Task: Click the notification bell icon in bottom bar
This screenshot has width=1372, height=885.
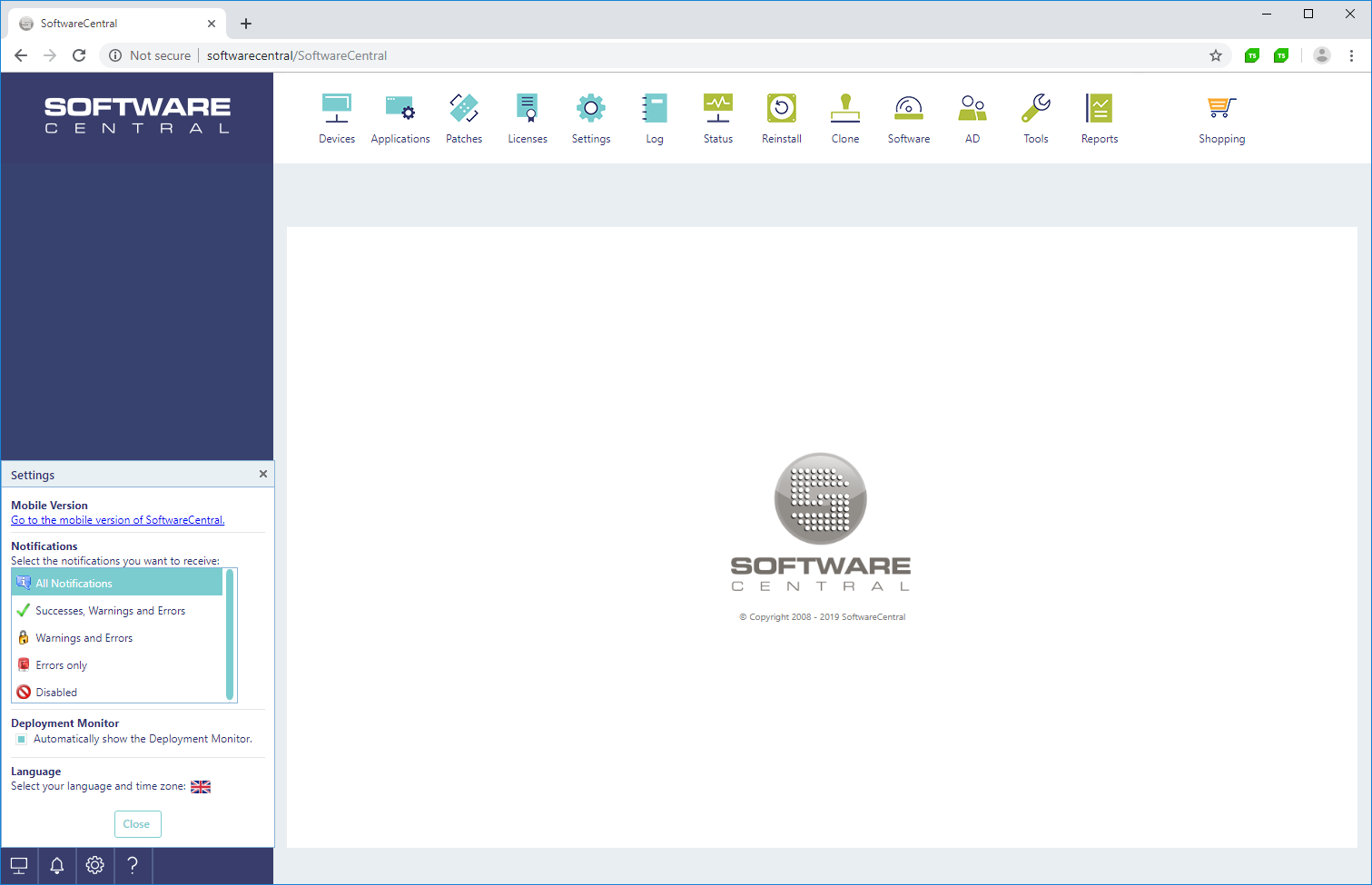Action: coord(56,866)
